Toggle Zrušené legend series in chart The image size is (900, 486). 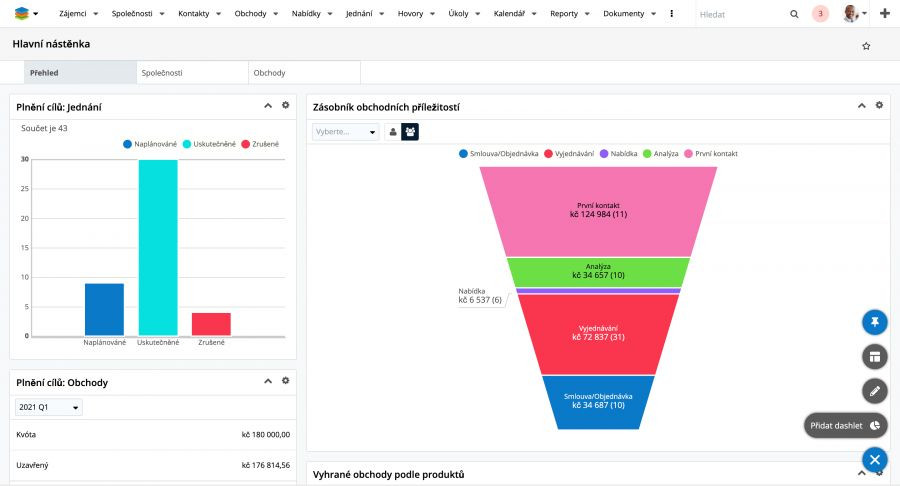(260, 144)
